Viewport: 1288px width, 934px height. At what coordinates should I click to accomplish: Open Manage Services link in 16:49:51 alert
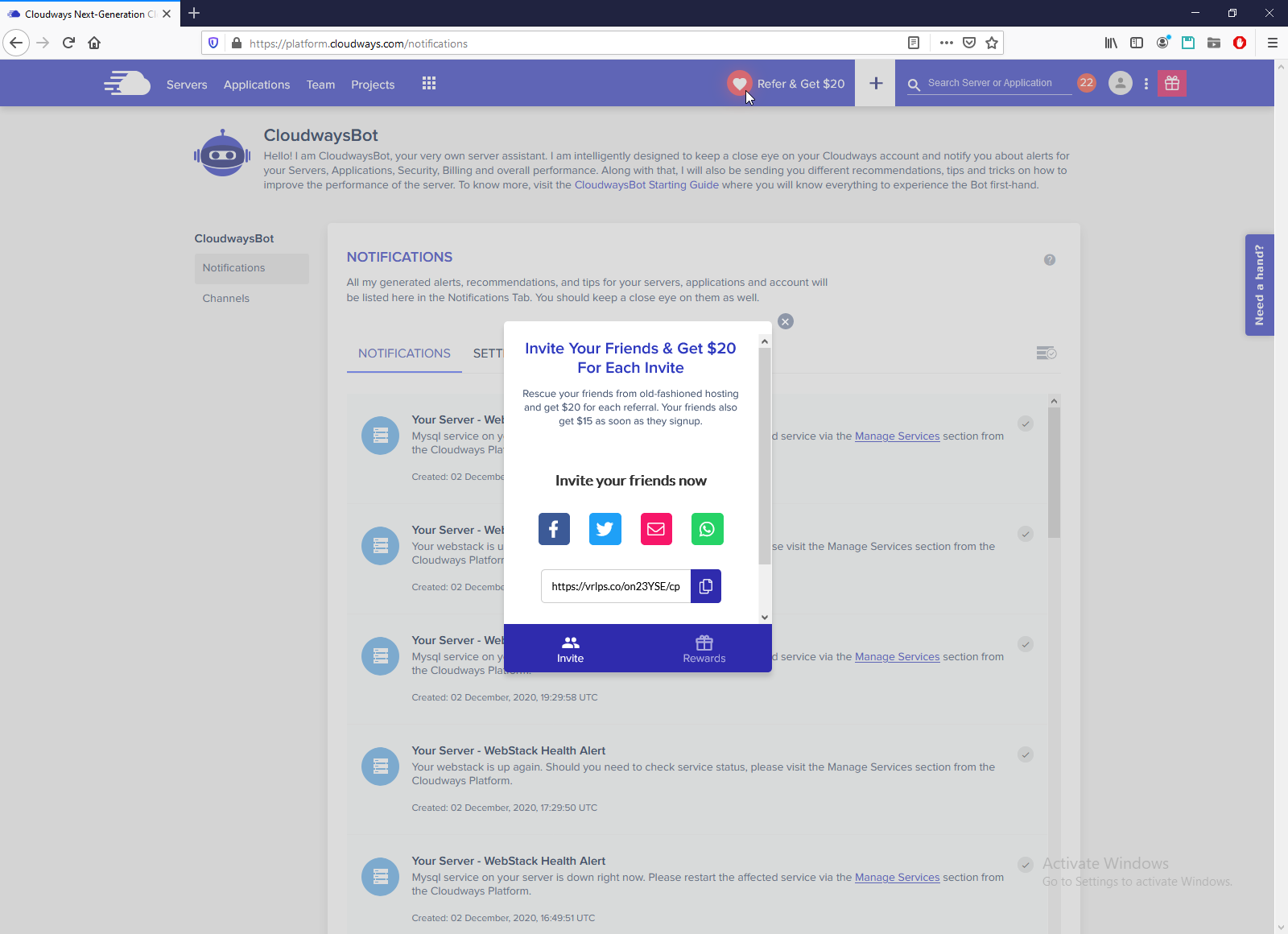pos(897,878)
